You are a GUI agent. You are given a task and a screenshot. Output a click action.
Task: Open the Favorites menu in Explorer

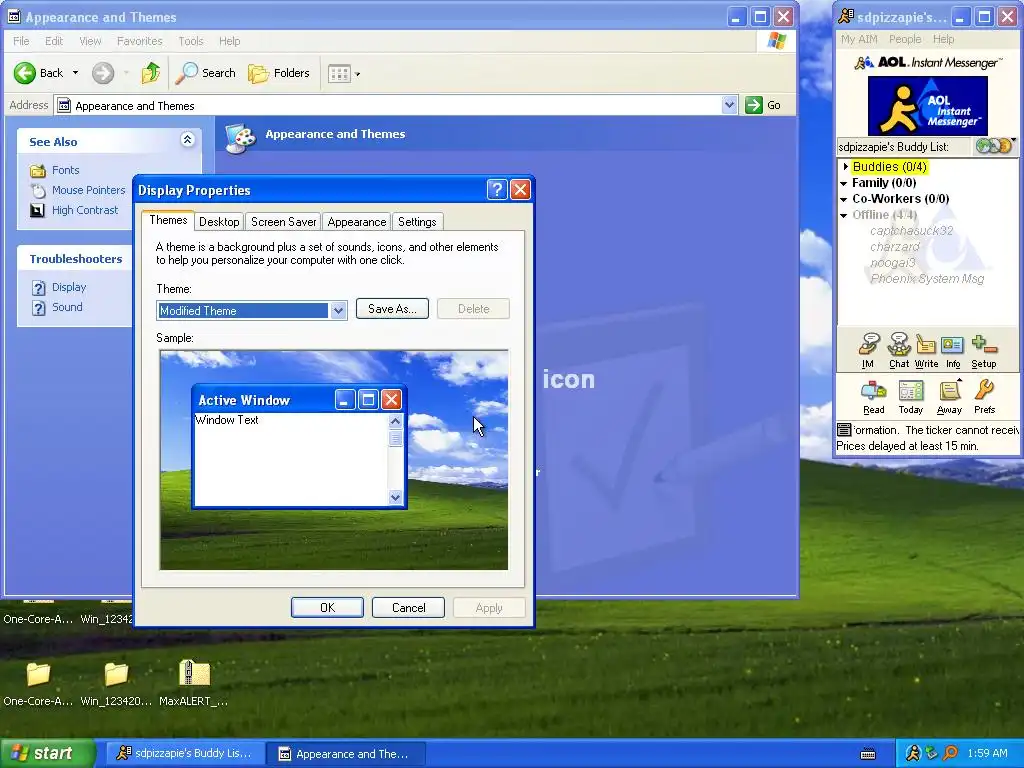pos(139,41)
